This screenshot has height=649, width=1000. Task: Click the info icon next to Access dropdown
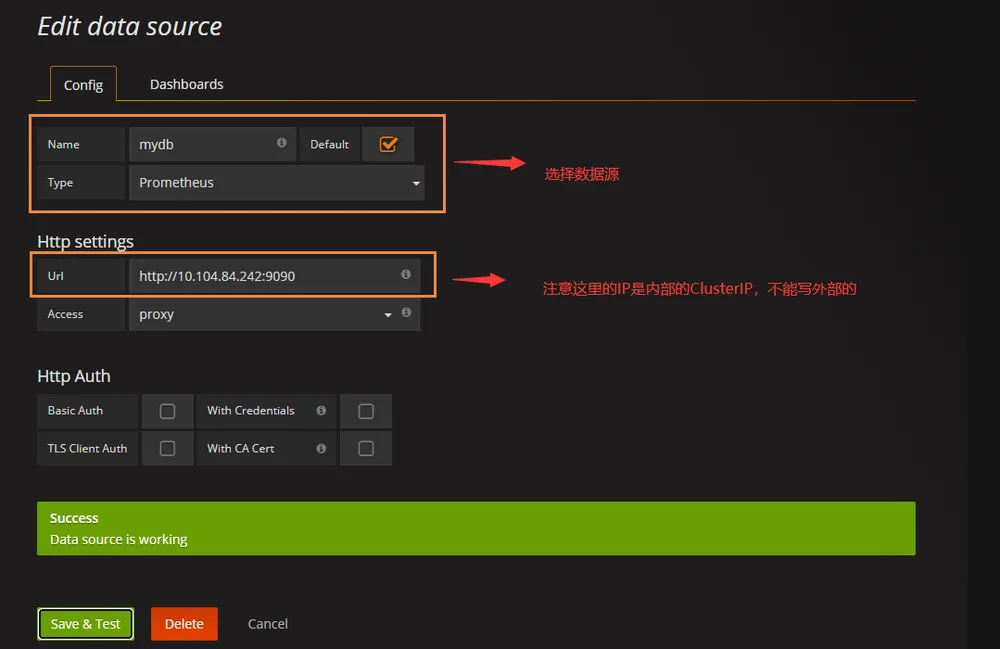coord(406,312)
